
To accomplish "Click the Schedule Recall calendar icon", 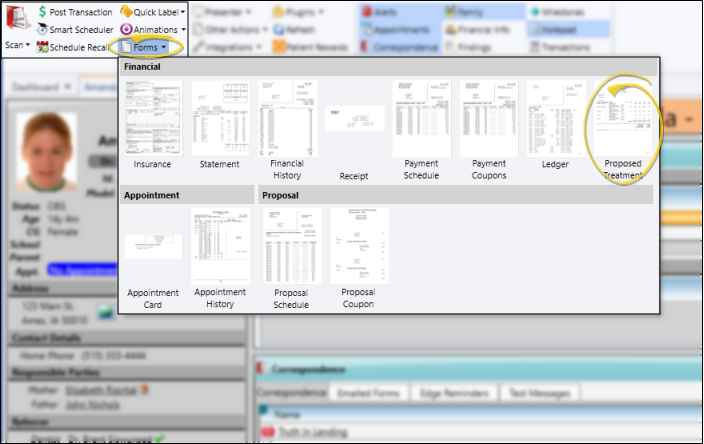I will click(x=42, y=47).
